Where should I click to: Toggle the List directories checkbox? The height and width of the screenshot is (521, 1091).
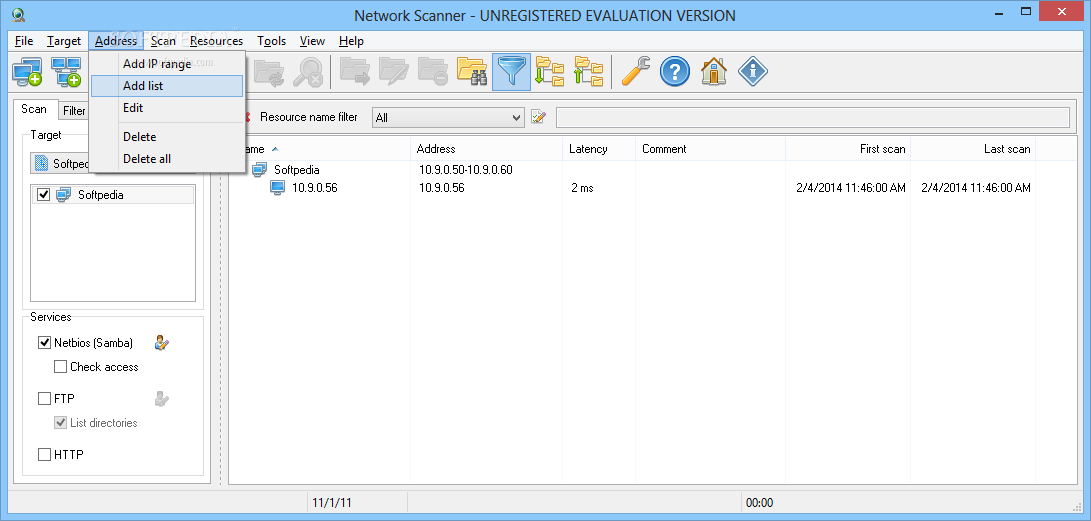click(61, 423)
